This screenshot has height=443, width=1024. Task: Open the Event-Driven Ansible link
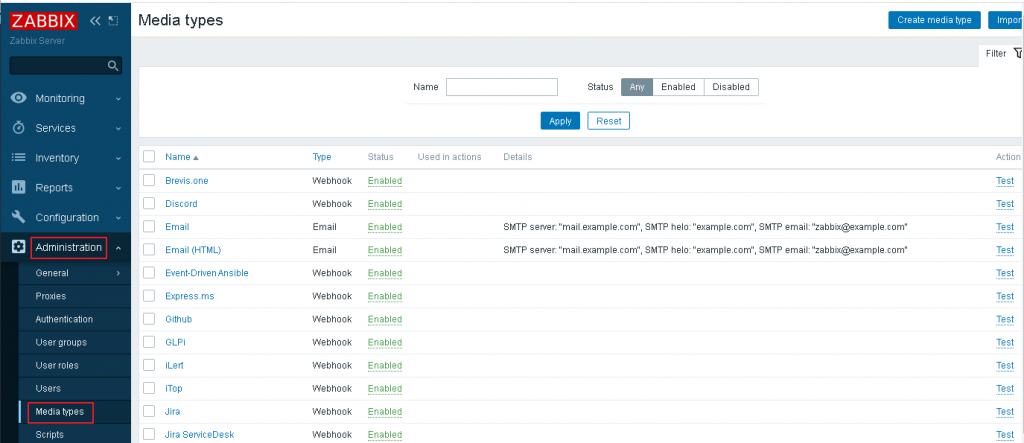[x=207, y=273]
